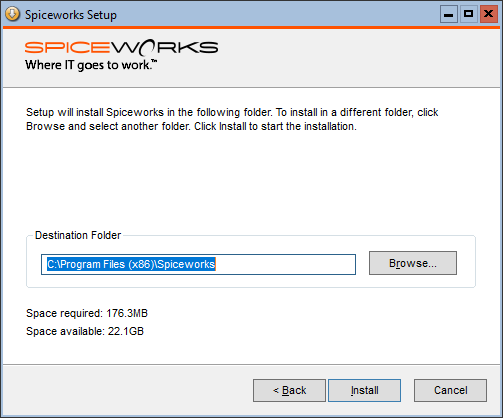Go to previous step with Back
The image size is (503, 418).
click(289, 390)
